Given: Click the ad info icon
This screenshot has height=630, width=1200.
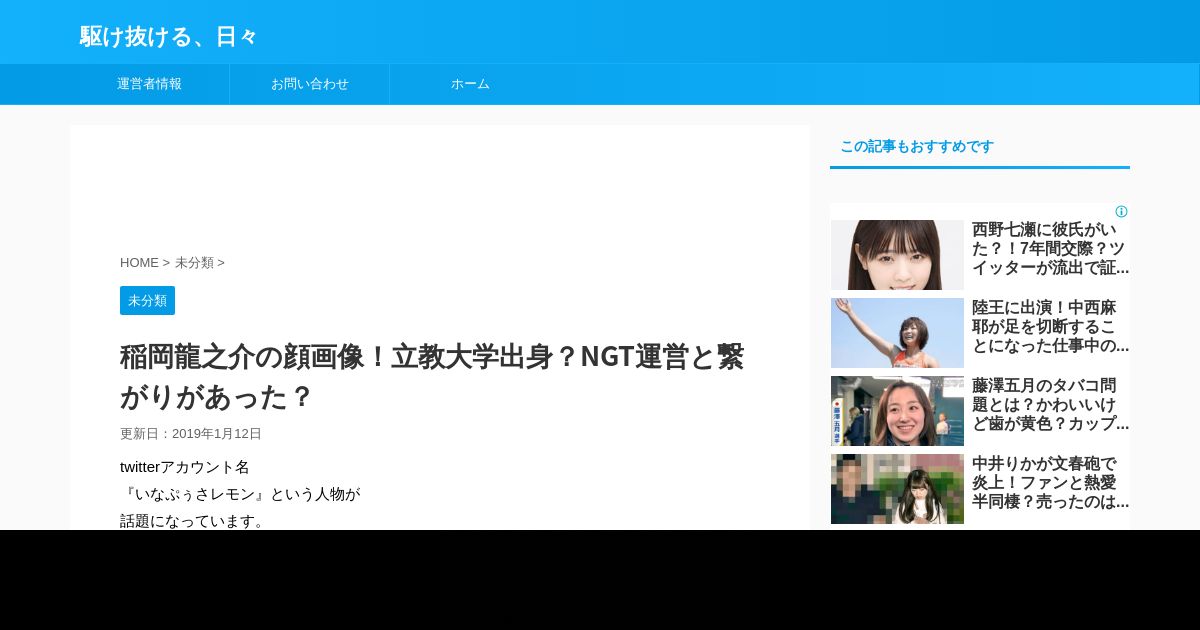Looking at the screenshot, I should 1121,212.
